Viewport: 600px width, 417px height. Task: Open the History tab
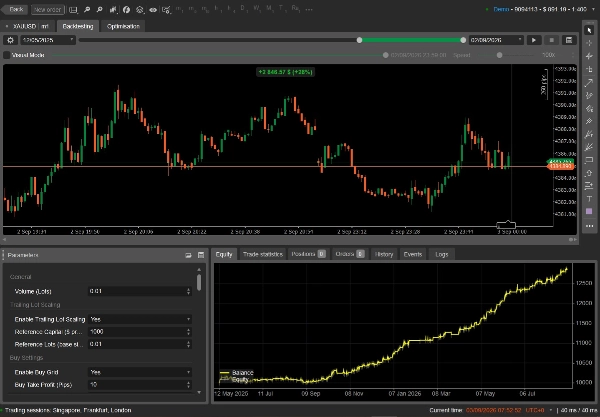[384, 254]
